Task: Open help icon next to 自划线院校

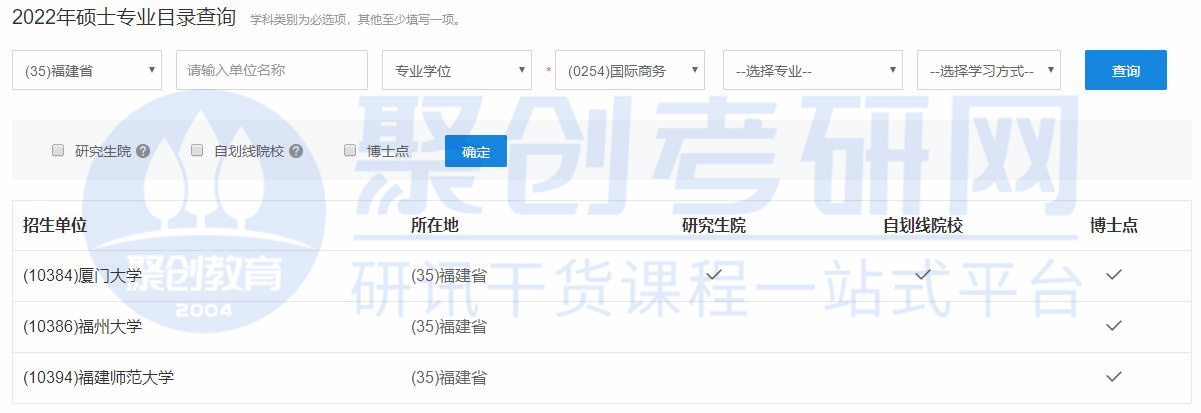Action: [x=296, y=151]
